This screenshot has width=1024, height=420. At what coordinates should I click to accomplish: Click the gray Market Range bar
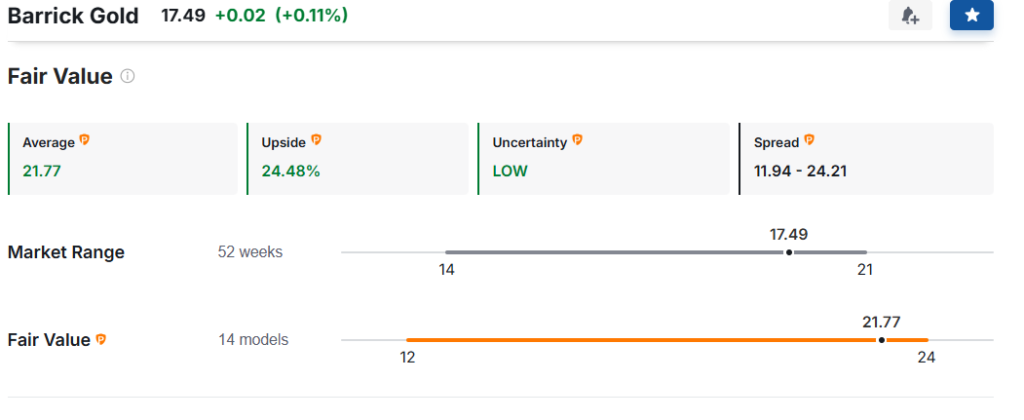(656, 252)
